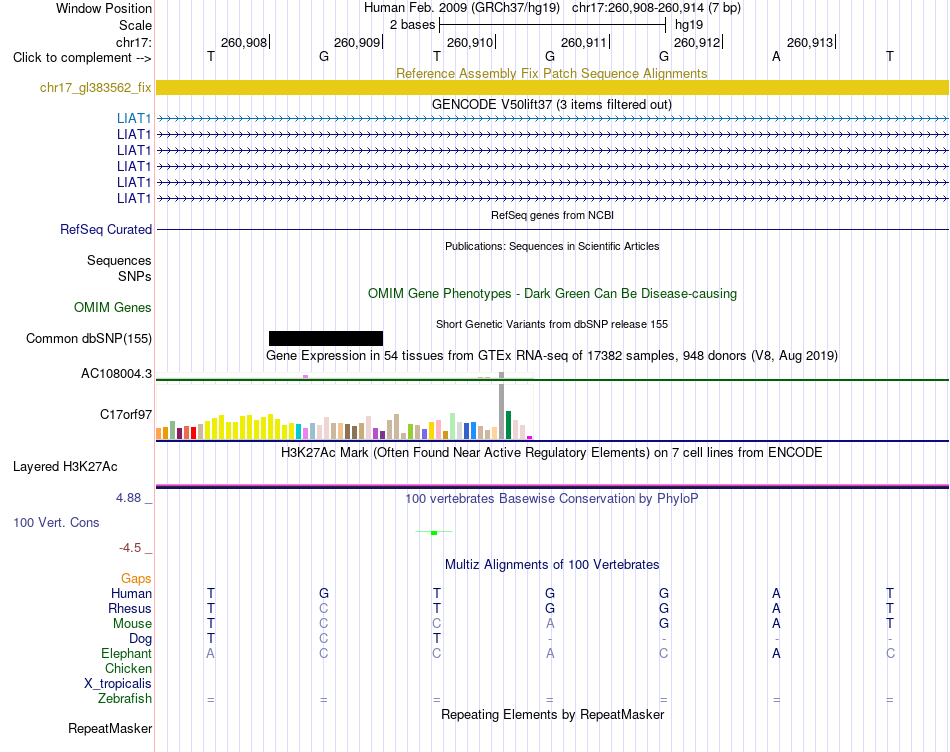Select the Rhesus species label
Screen dimensions: 950x752
click(130, 608)
